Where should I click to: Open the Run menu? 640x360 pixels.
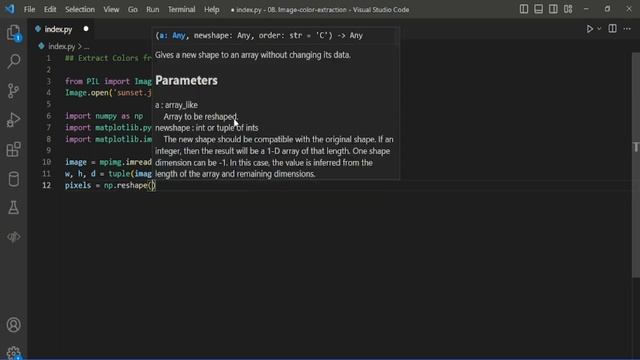tap(153, 9)
